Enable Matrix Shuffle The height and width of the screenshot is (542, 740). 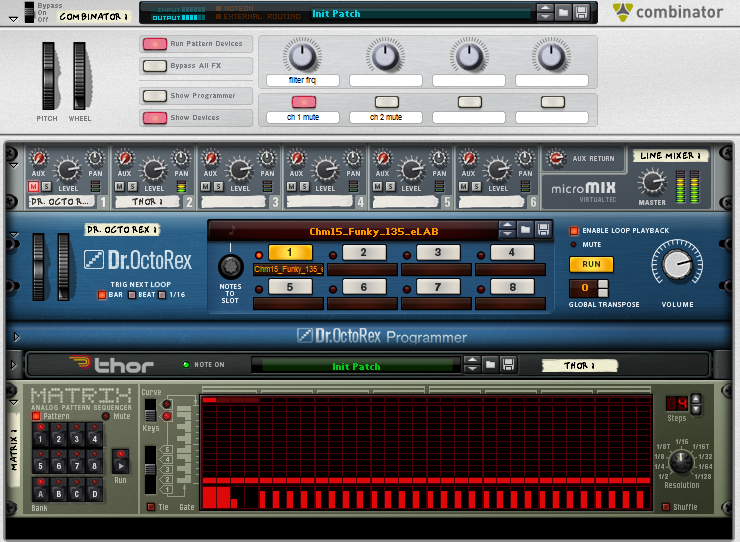point(666,507)
